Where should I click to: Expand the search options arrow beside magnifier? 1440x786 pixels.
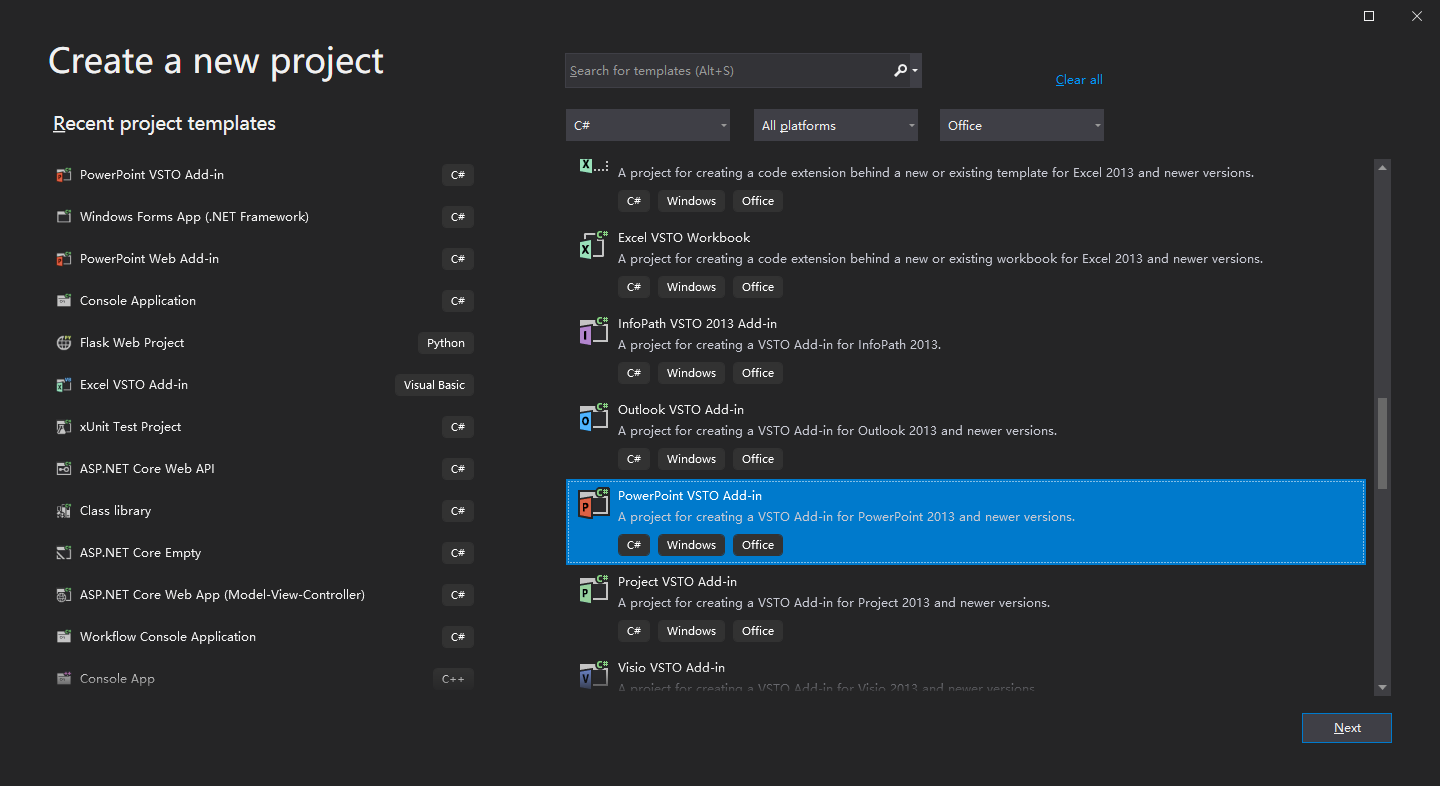tap(915, 71)
